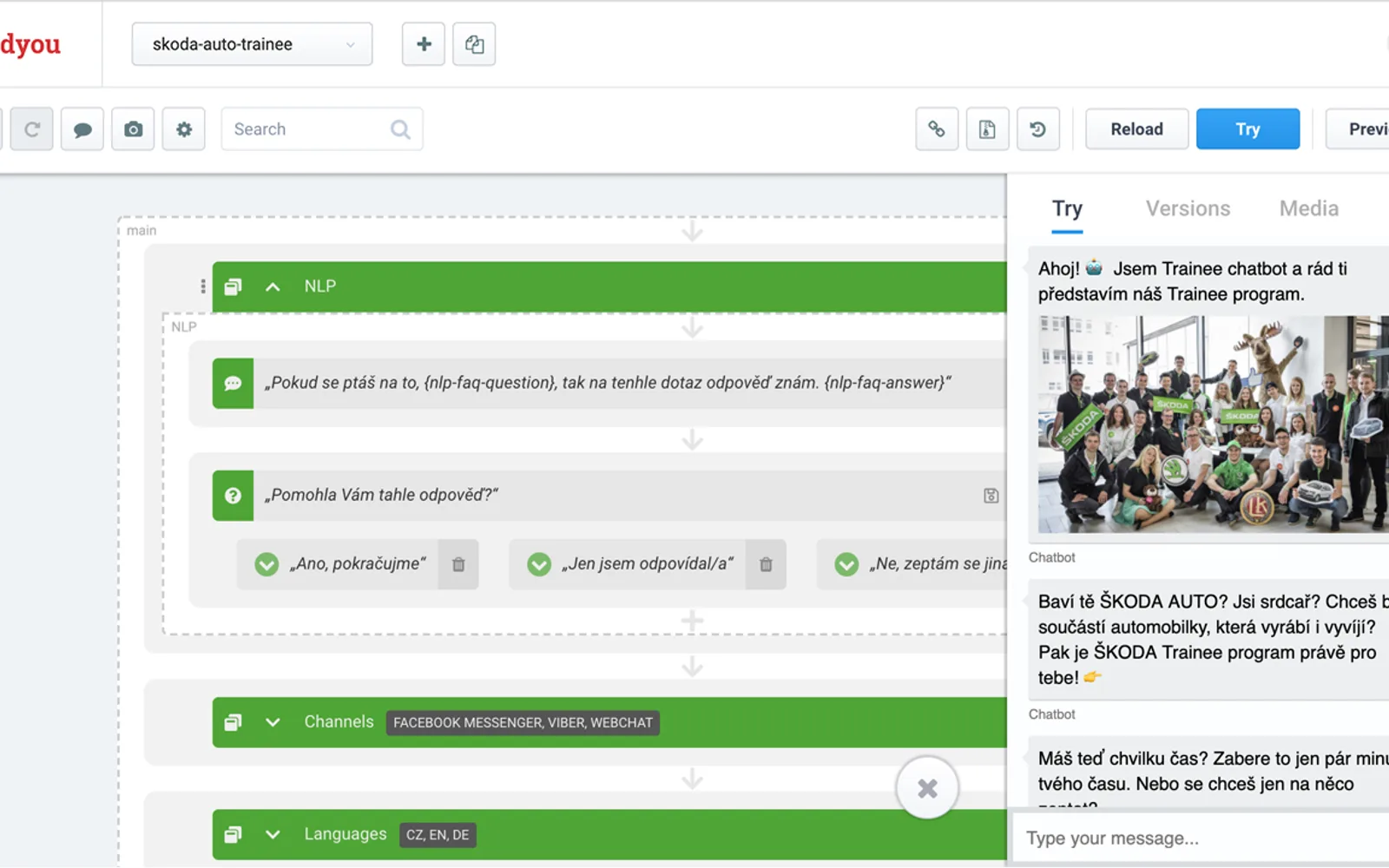Viewport: 1389px width, 868px height.
Task: Toggle the 'Jen jsem odpovídal/a' check circle
Action: (539, 564)
